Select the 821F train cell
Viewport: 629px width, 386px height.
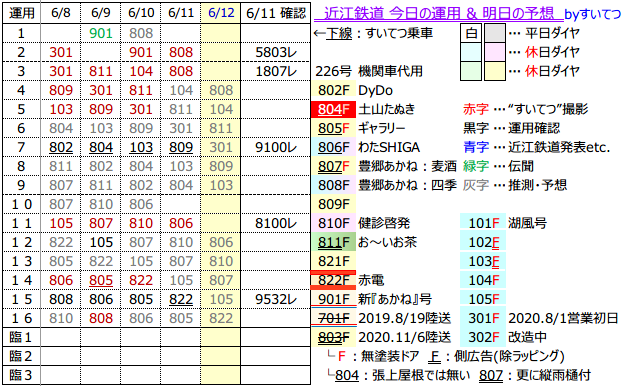[x=333, y=261]
